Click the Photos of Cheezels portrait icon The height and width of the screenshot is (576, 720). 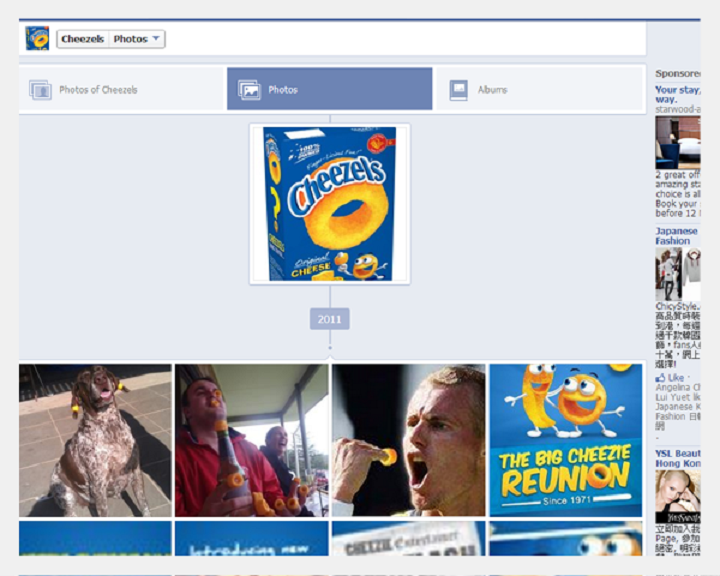point(40,90)
